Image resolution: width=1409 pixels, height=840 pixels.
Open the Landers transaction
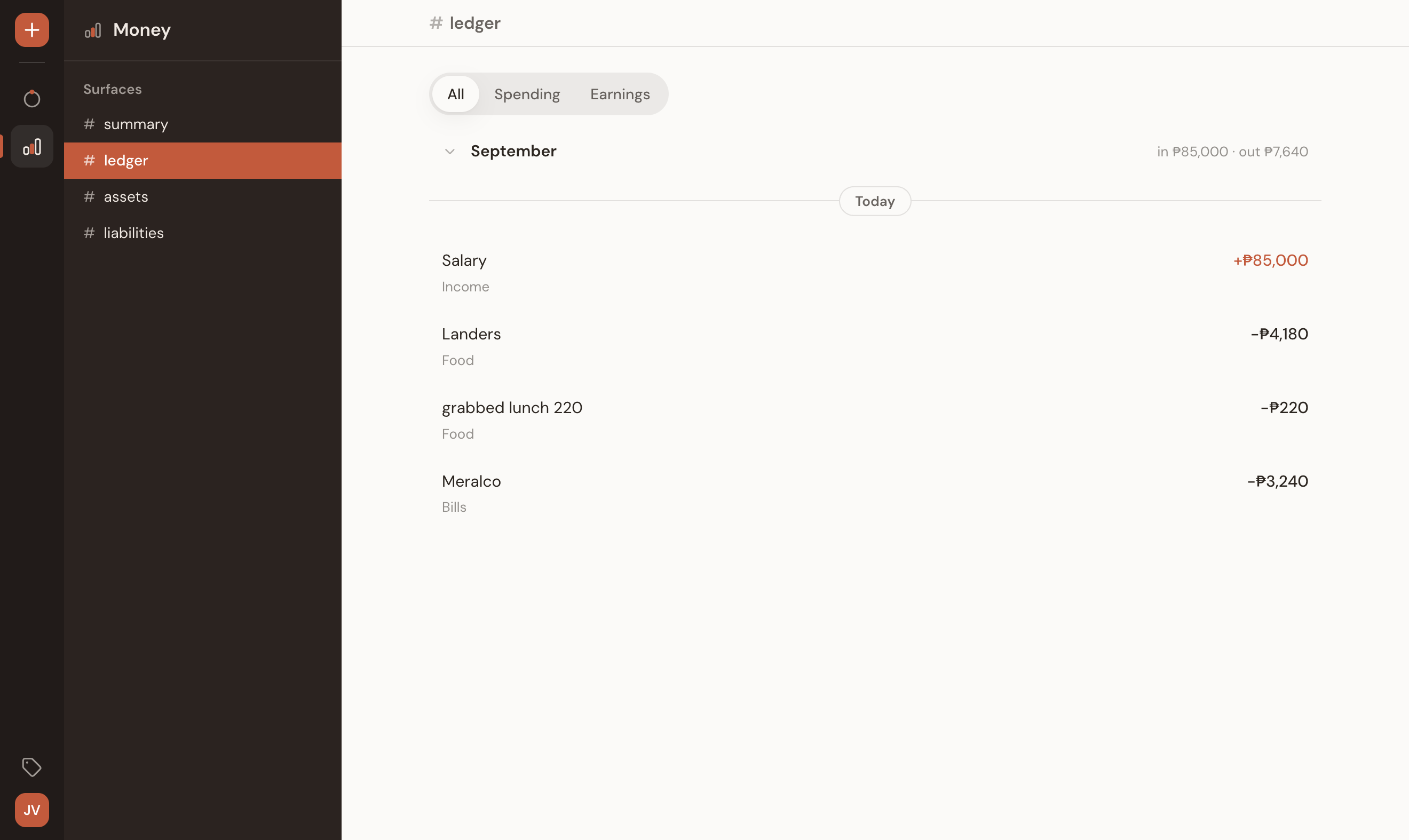tap(875, 346)
